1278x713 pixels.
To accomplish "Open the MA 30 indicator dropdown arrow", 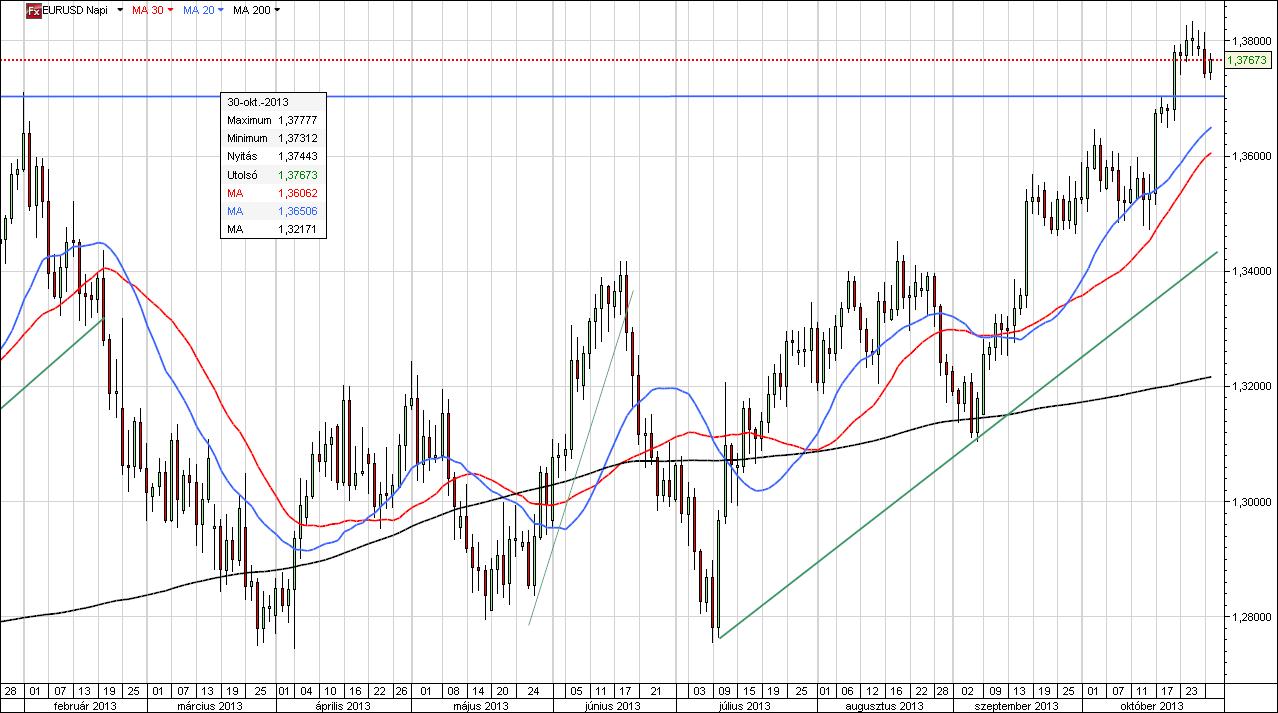I will (171, 10).
